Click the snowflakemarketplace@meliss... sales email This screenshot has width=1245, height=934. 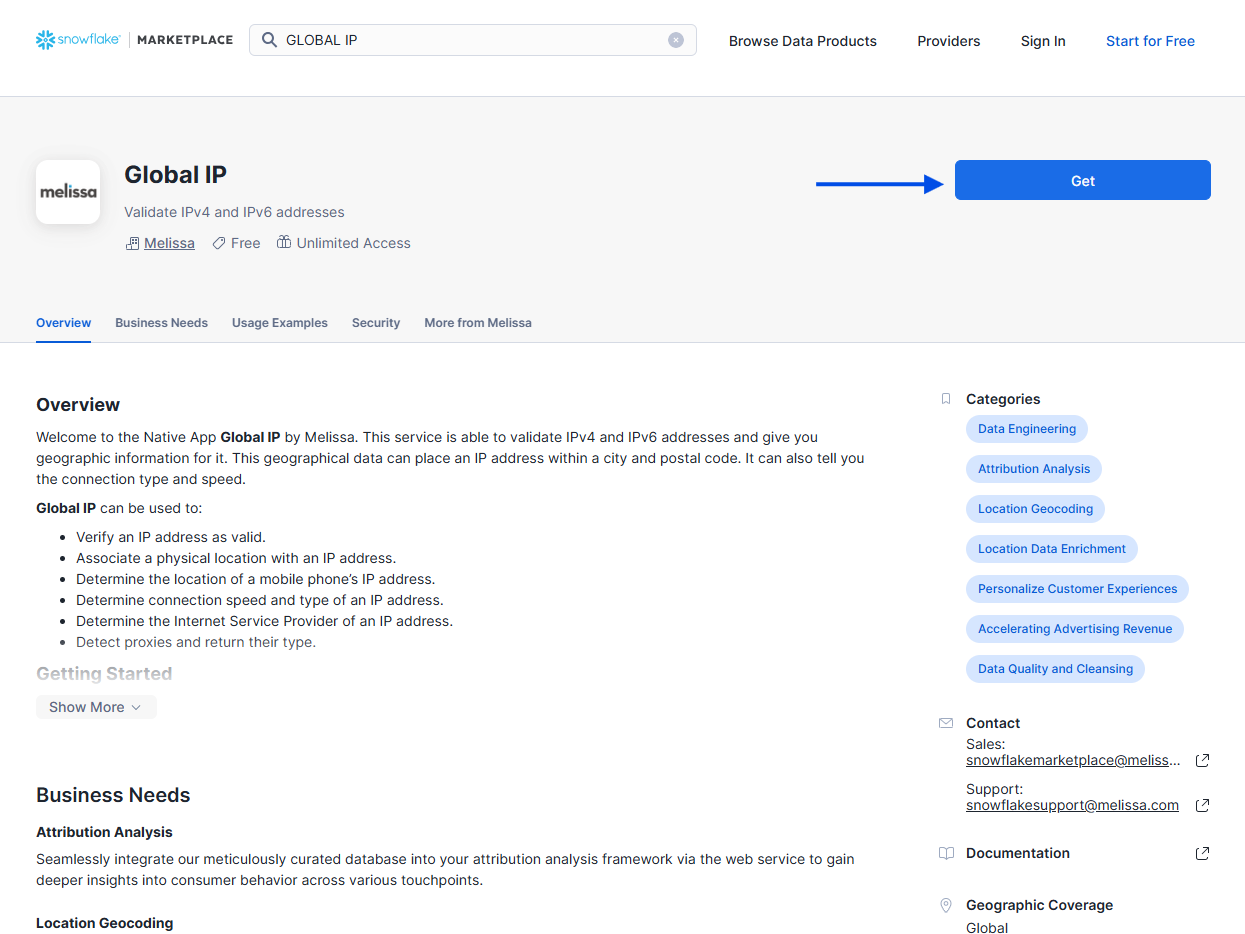coord(1073,760)
